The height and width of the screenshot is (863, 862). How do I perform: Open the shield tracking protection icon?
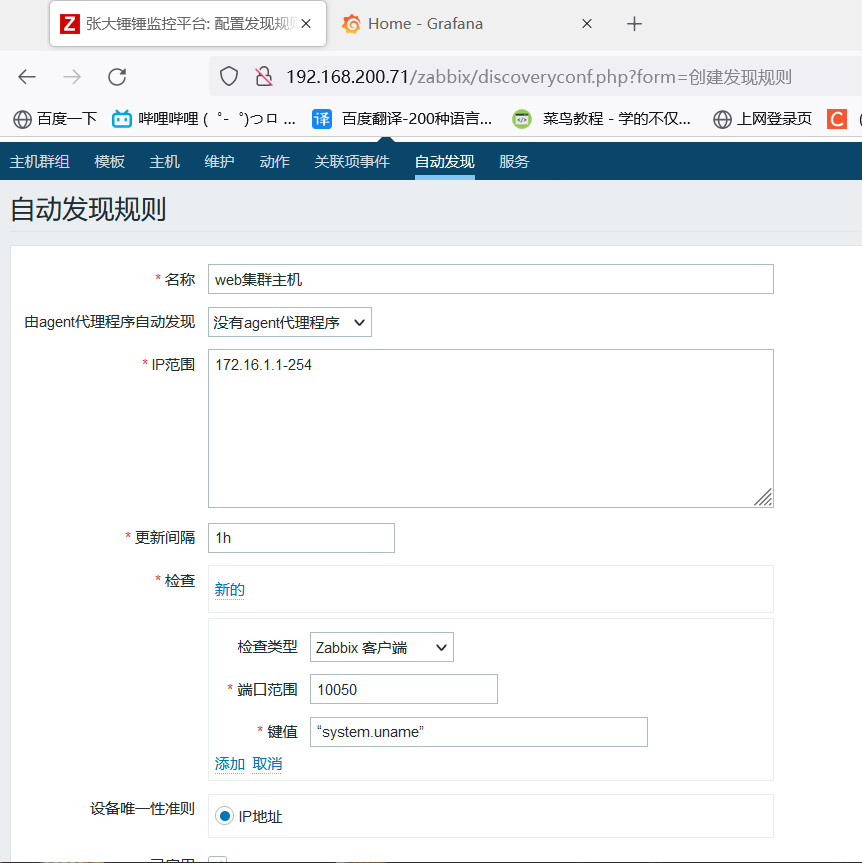[x=229, y=77]
